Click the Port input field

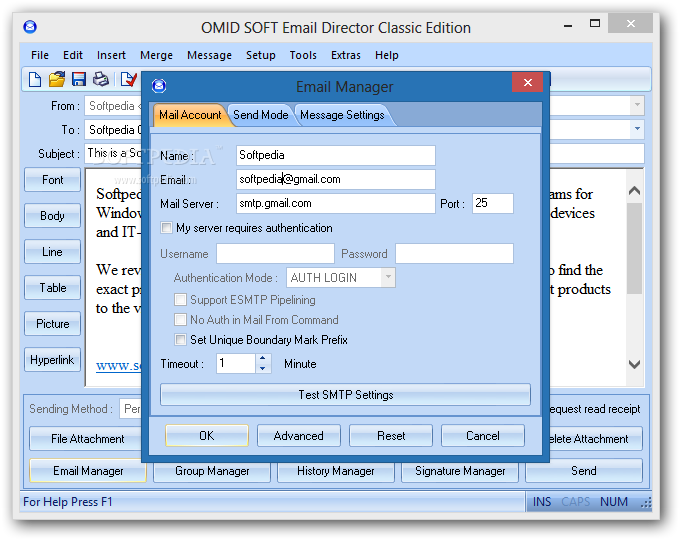(493, 203)
